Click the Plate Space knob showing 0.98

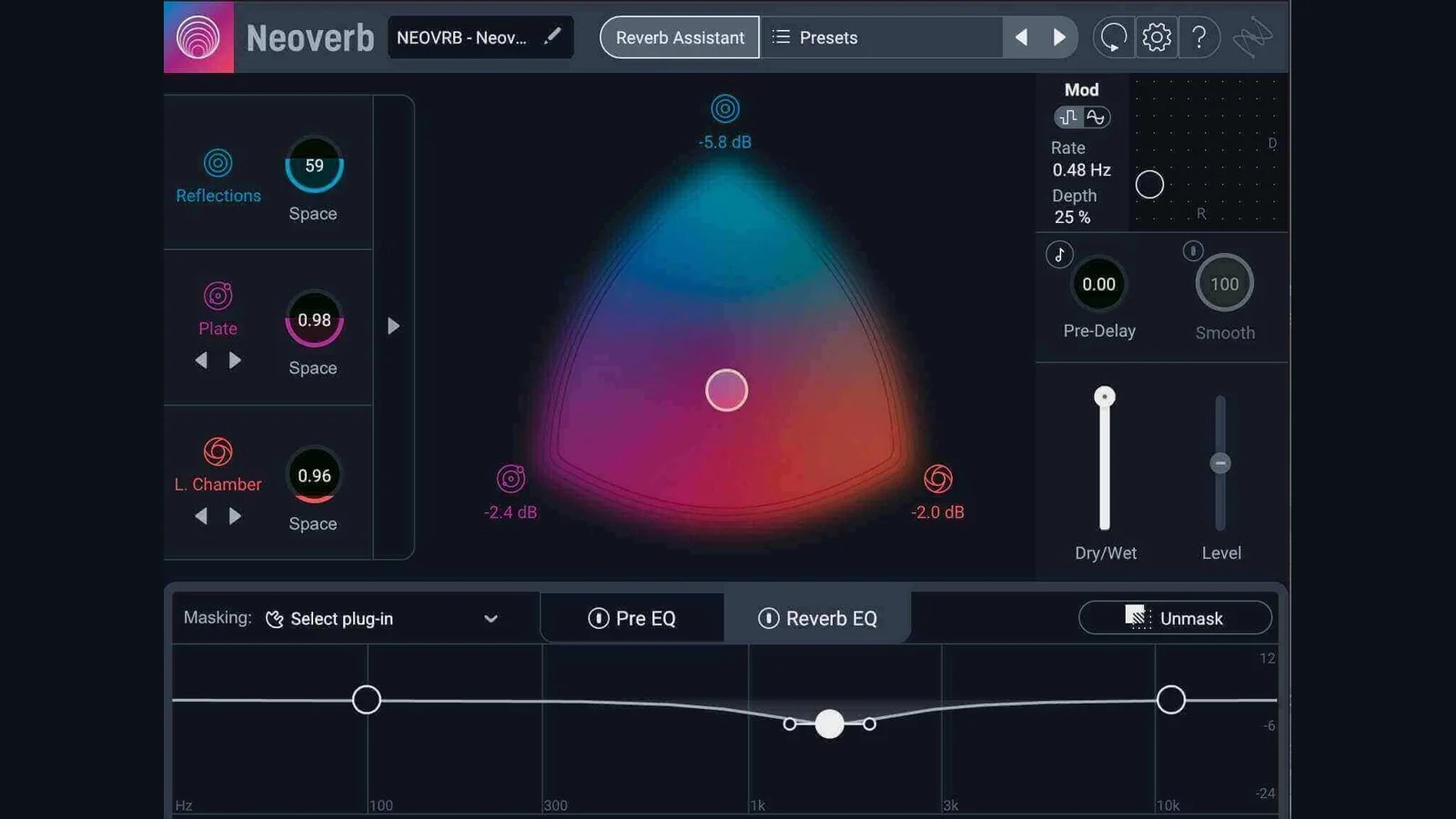click(x=314, y=319)
